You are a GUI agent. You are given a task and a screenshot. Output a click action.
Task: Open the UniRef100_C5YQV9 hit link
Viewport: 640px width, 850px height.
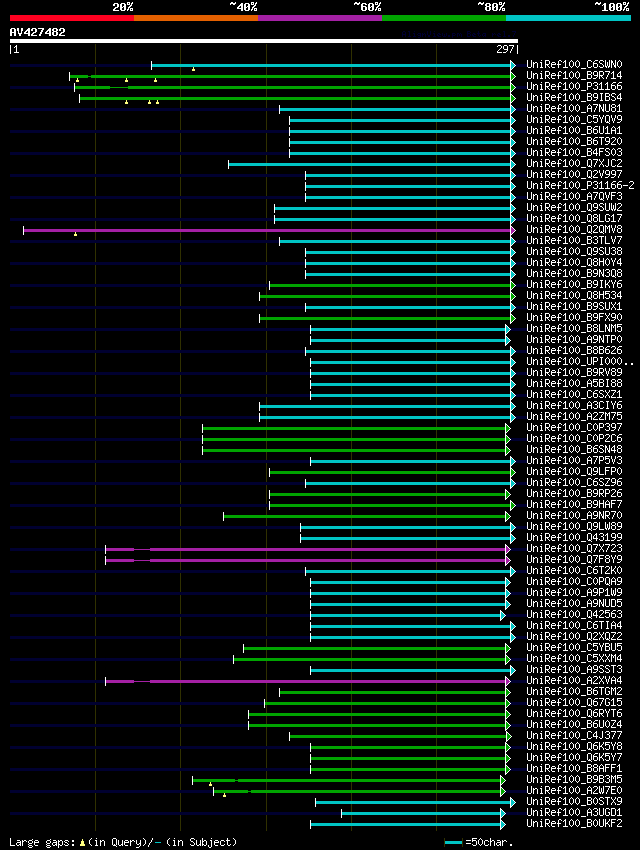[x=574, y=119]
